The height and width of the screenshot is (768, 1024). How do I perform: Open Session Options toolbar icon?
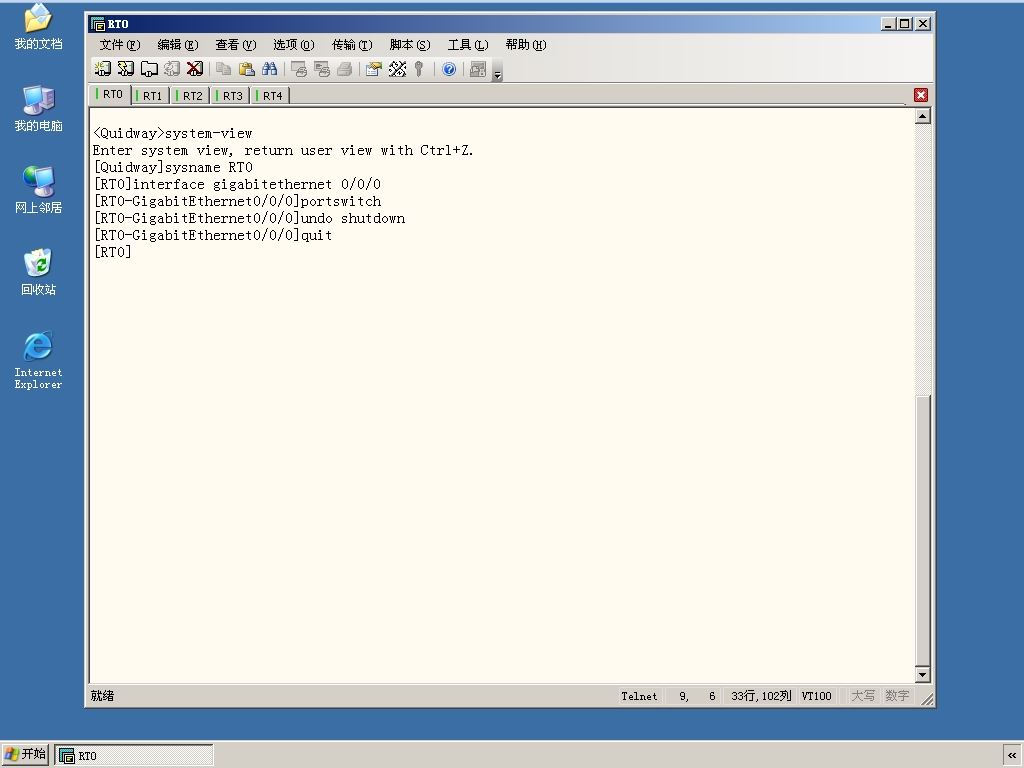click(374, 69)
